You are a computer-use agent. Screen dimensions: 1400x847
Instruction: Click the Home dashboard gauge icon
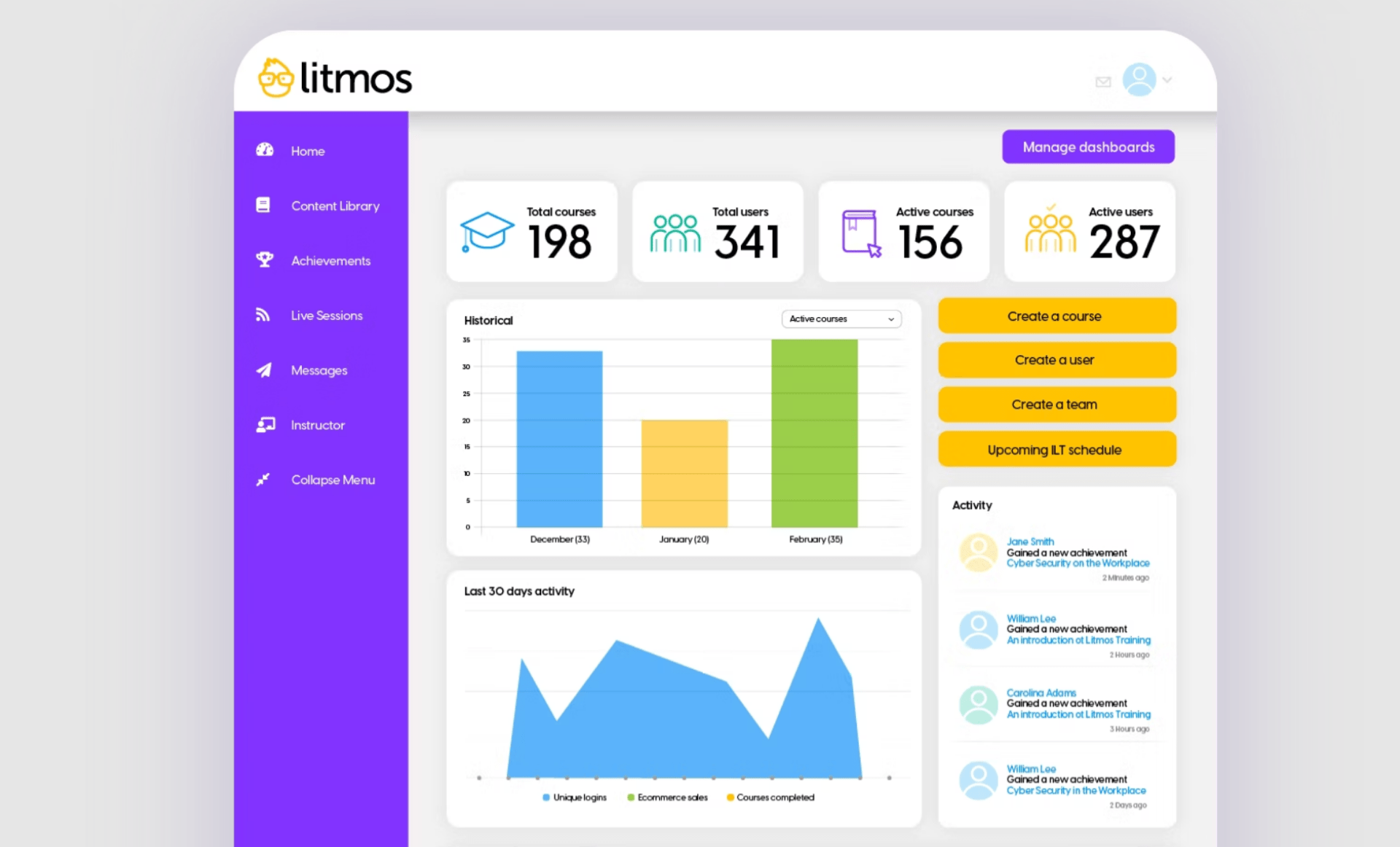(x=264, y=150)
